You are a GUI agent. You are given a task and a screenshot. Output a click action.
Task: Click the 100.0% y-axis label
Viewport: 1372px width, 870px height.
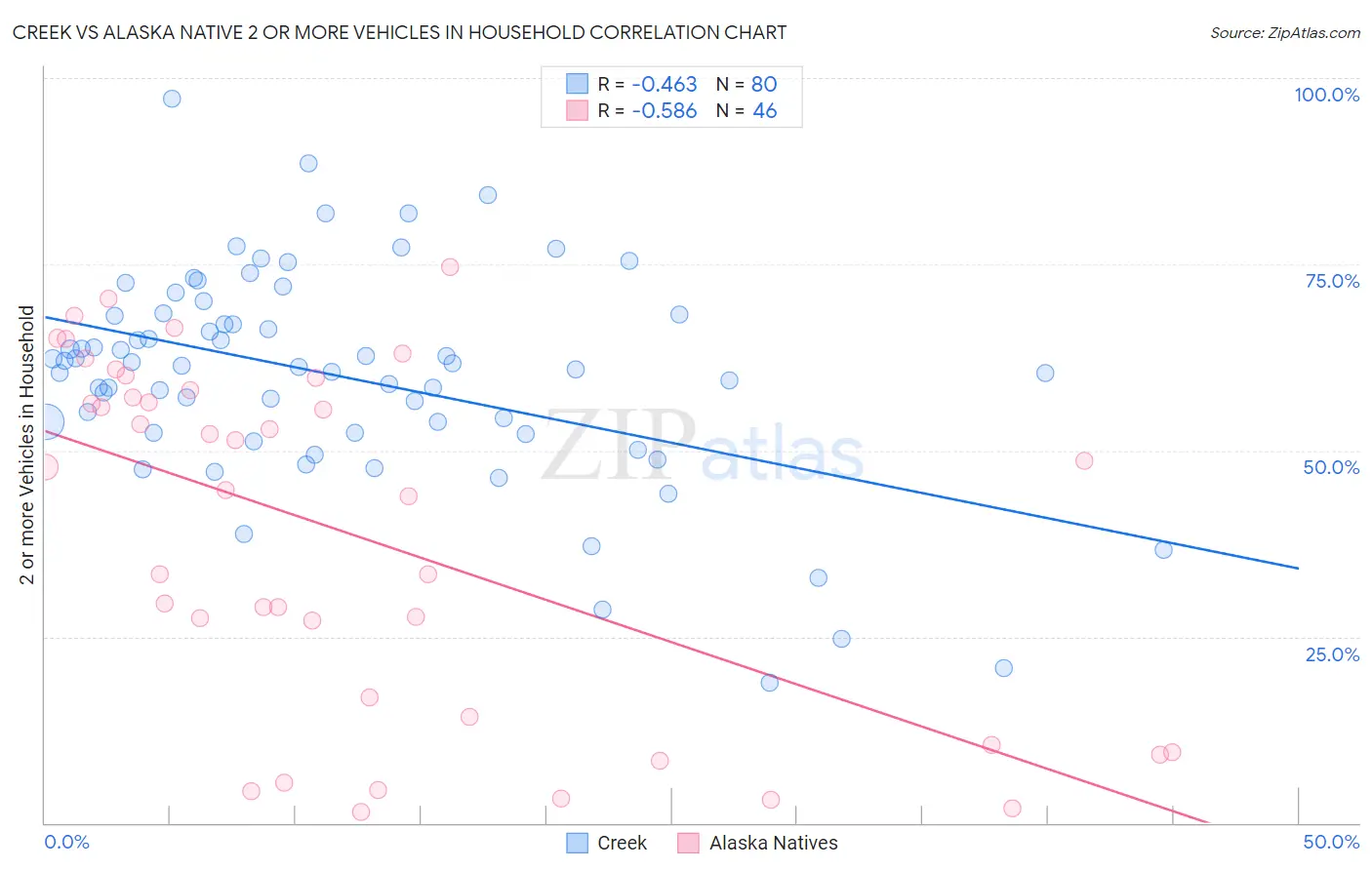(1326, 95)
